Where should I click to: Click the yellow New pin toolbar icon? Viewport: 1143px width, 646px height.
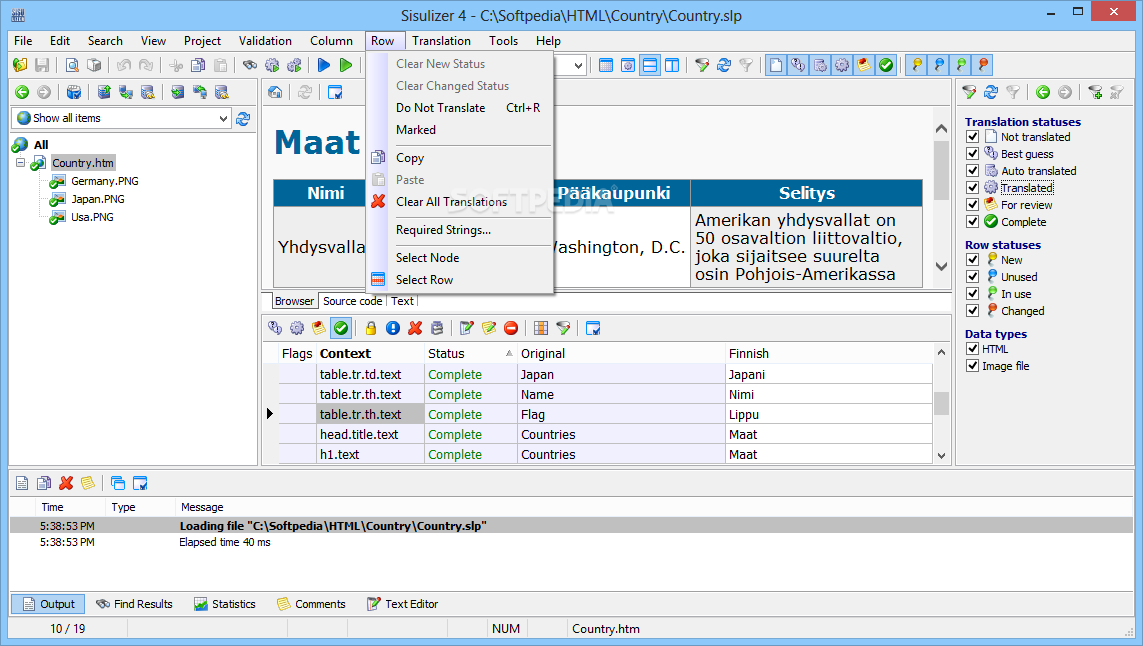tap(917, 65)
